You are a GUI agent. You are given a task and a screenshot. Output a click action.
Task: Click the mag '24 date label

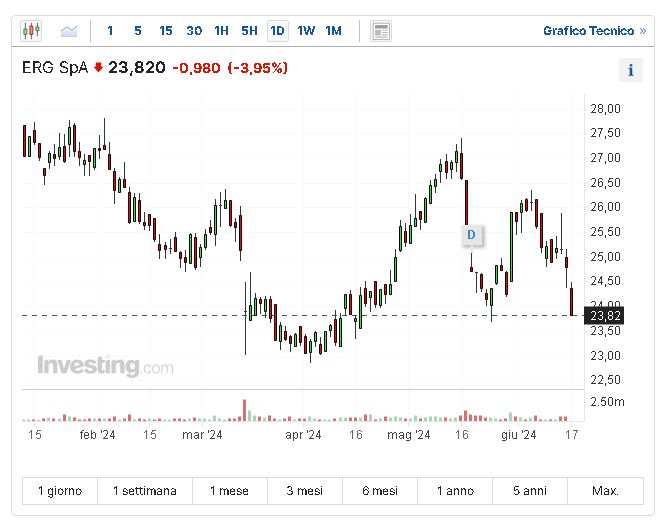(408, 435)
